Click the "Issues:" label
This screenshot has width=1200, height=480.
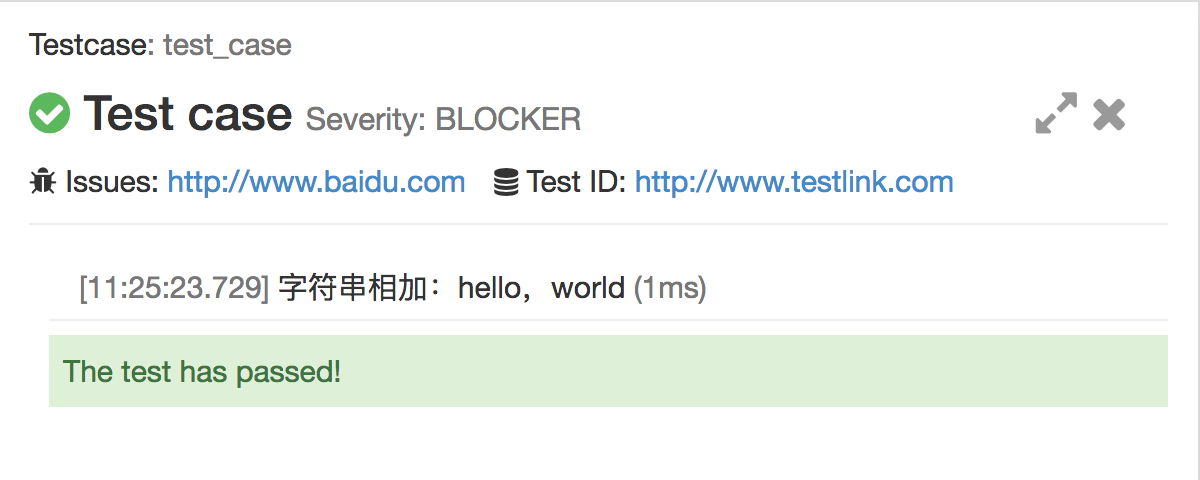tap(112, 182)
